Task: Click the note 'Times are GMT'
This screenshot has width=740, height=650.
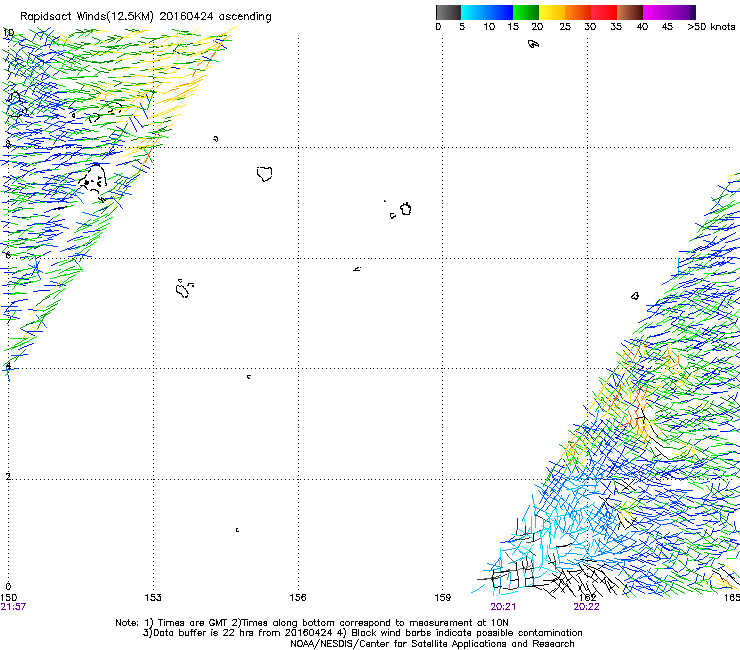Action: pos(193,623)
